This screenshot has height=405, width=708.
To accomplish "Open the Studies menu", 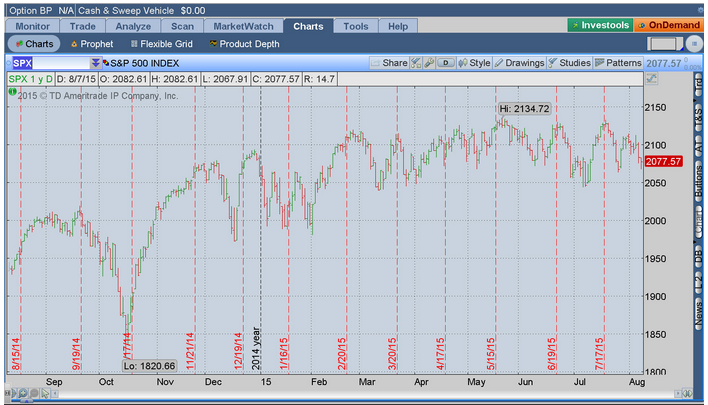I will [x=569, y=63].
